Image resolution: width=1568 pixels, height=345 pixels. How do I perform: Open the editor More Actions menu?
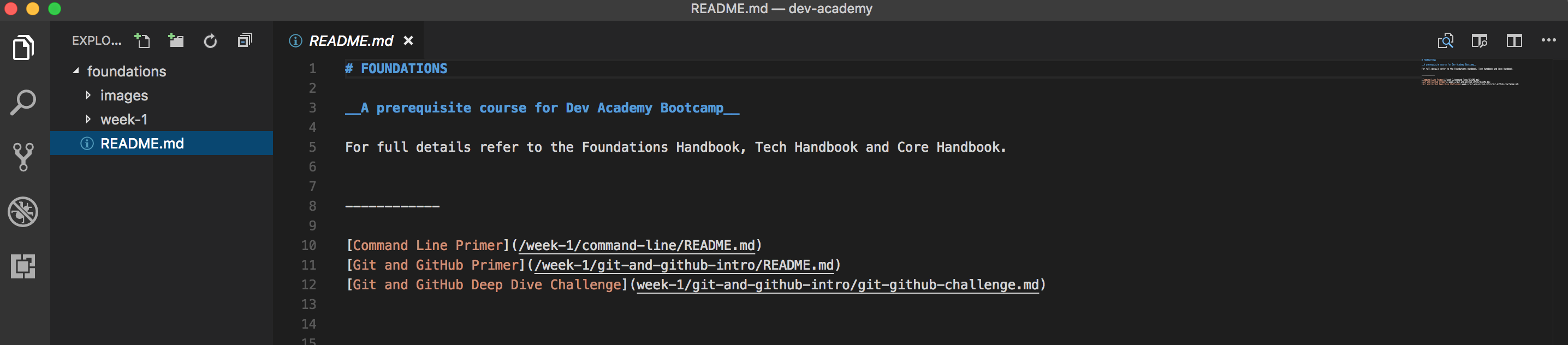tap(1548, 40)
